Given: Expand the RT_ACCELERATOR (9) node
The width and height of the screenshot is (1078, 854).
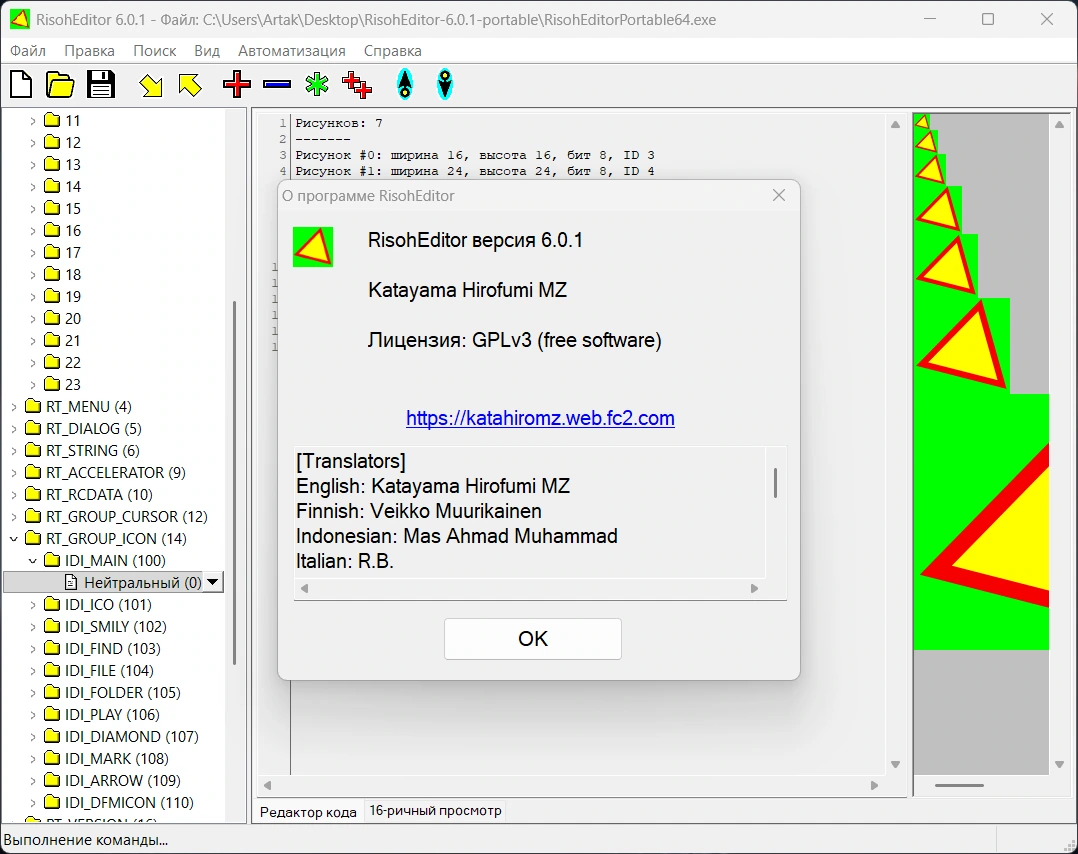Looking at the screenshot, I should pyautogui.click(x=14, y=472).
